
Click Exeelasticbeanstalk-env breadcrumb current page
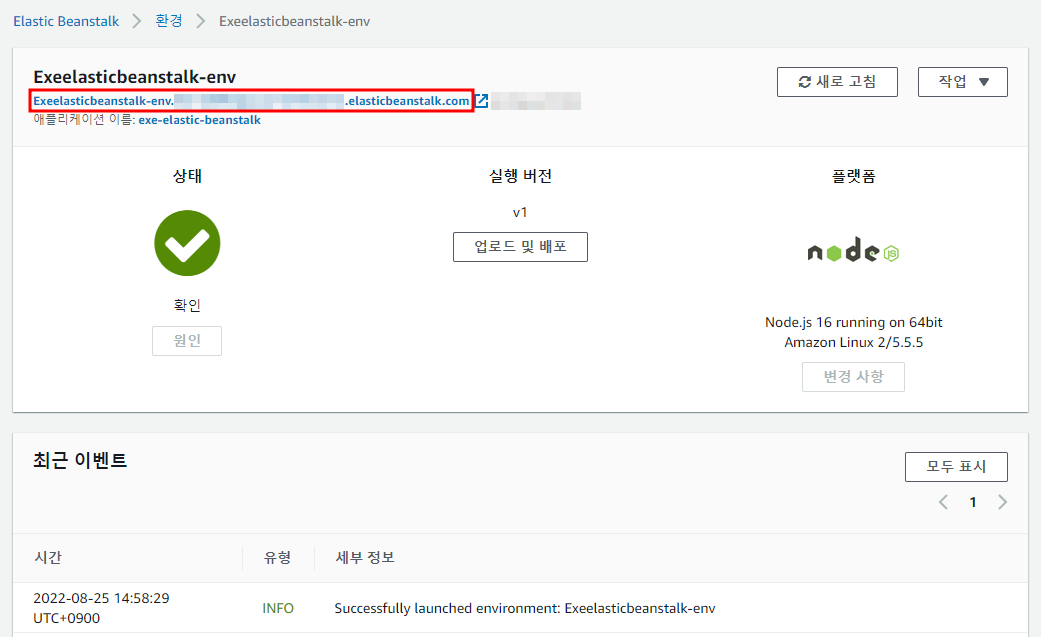(x=294, y=21)
